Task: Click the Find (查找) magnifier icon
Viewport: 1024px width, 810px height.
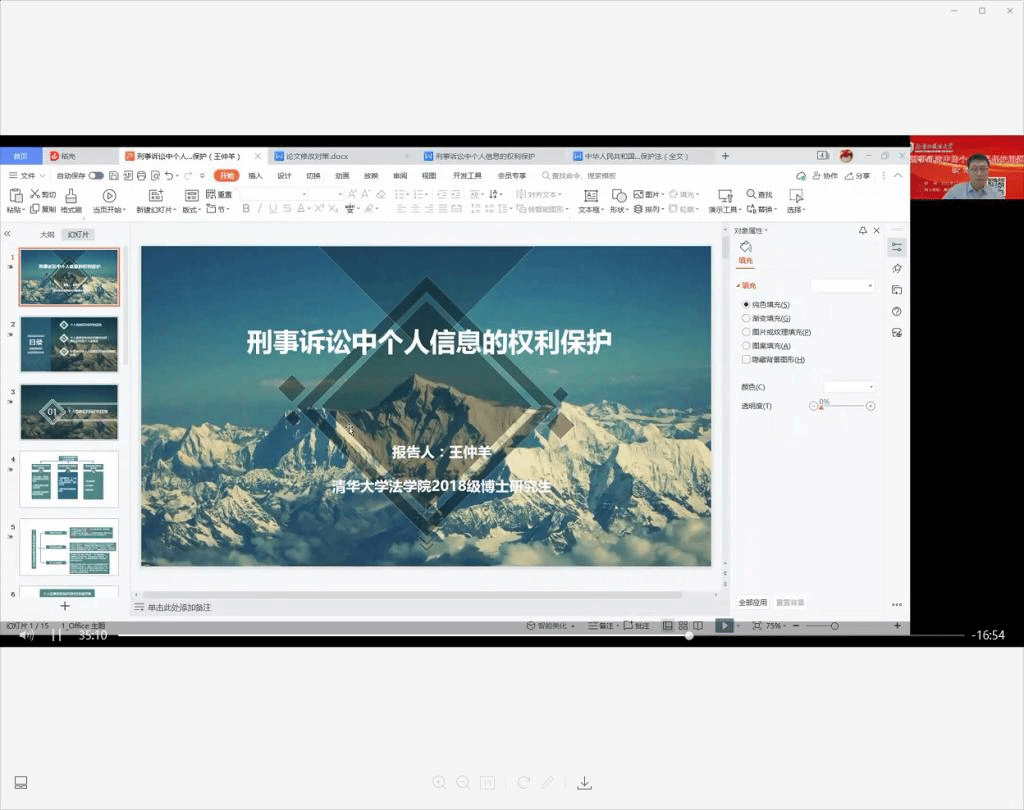Action: pos(751,194)
